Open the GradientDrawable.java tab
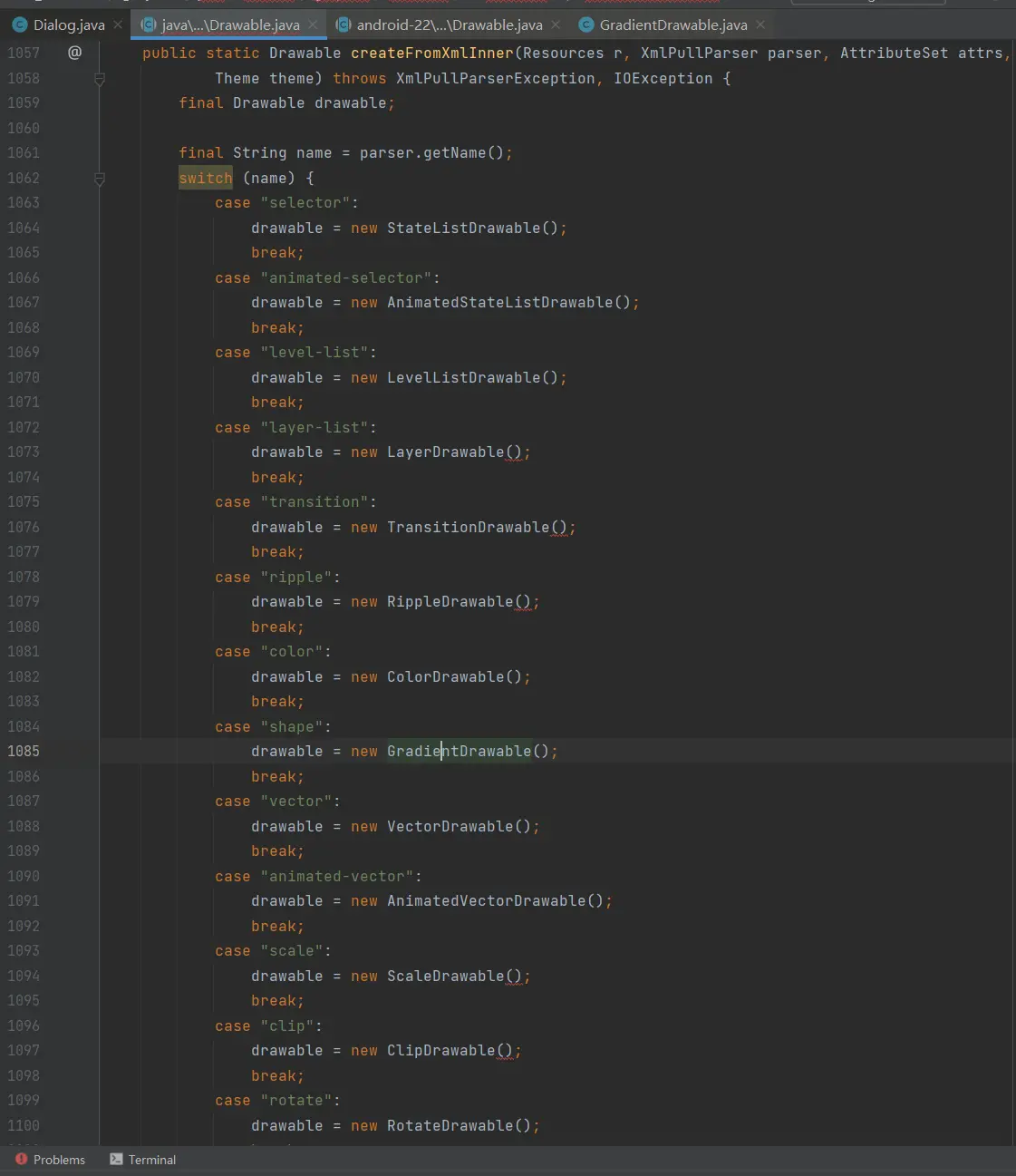This screenshot has height=1176, width=1016. [672, 24]
